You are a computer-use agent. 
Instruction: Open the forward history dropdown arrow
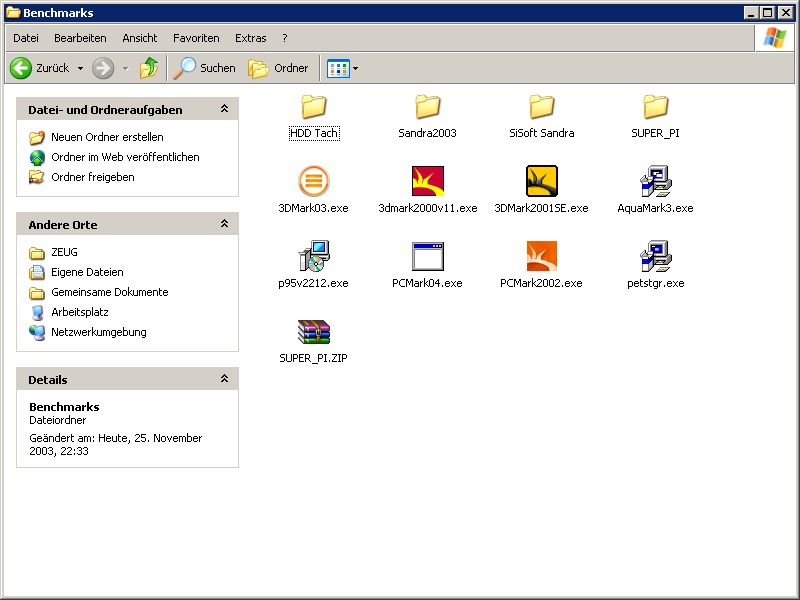tap(126, 68)
